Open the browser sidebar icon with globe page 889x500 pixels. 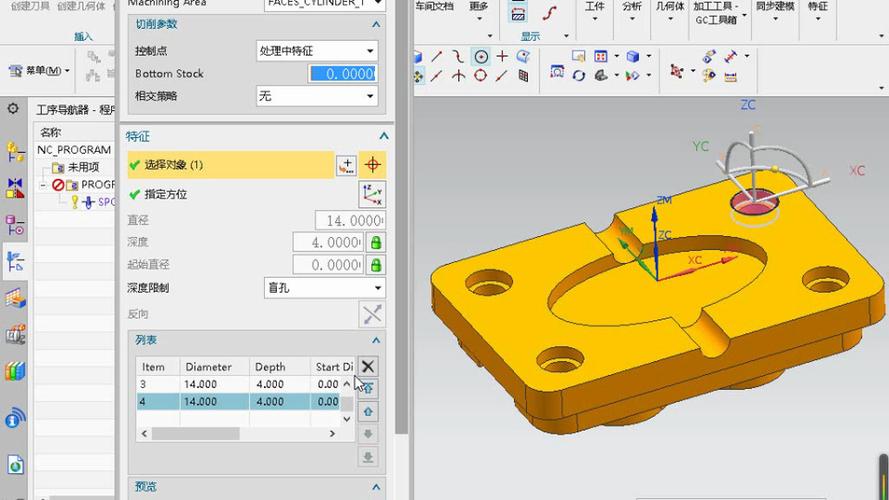[x=15, y=464]
